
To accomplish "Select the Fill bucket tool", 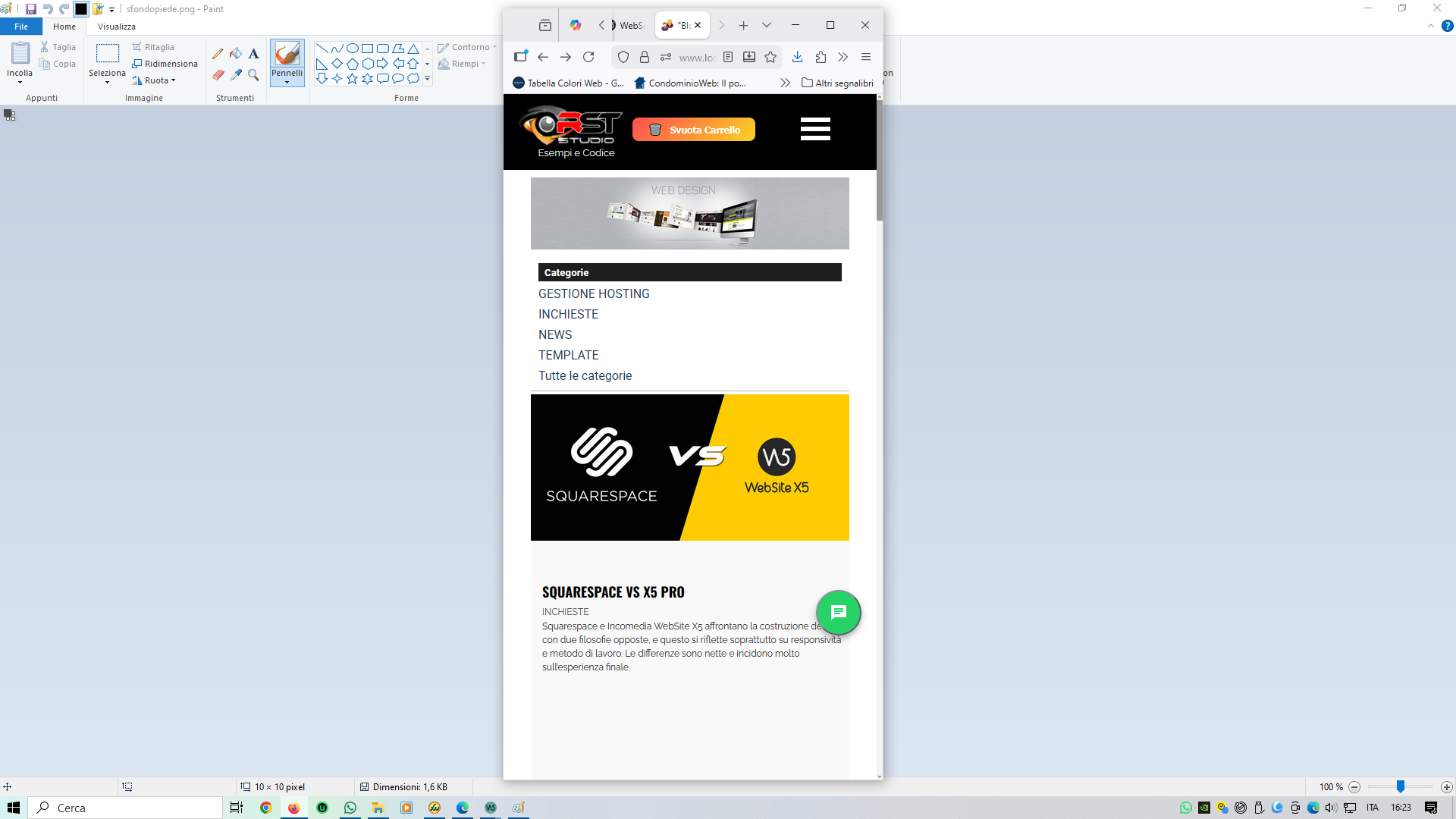I will (x=236, y=54).
